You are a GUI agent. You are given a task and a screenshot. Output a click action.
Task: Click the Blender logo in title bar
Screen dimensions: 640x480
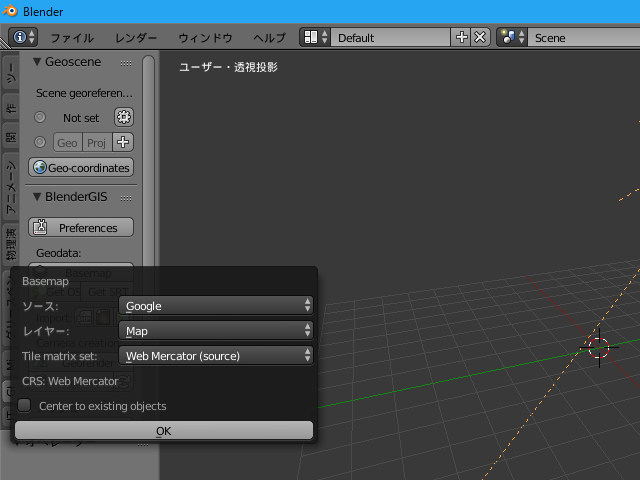click(10, 11)
